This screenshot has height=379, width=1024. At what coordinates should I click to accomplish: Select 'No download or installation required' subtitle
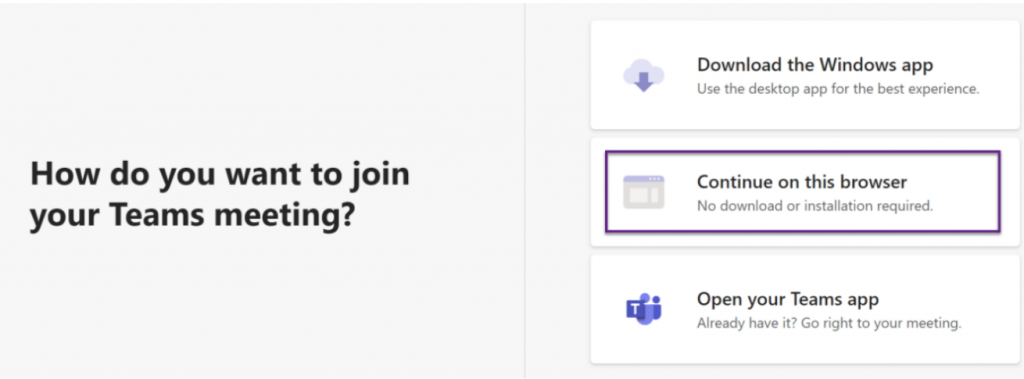(x=815, y=206)
